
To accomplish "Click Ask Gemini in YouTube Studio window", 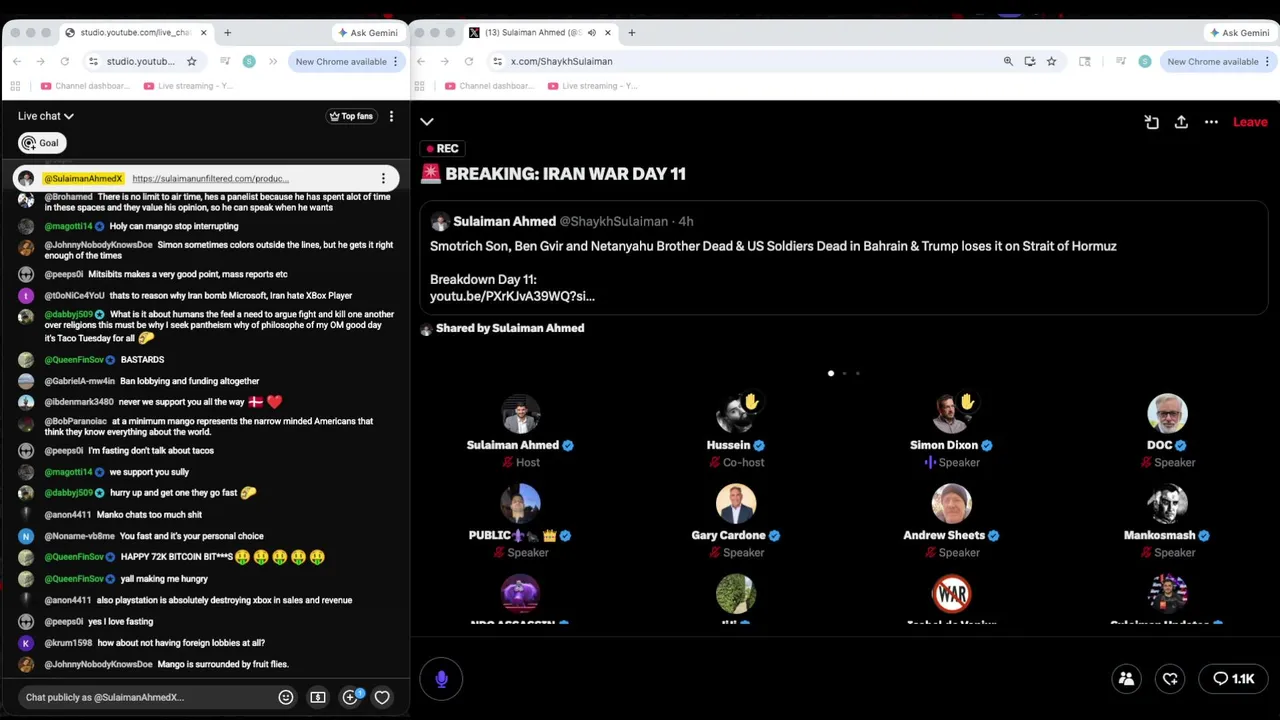I will pos(368,33).
